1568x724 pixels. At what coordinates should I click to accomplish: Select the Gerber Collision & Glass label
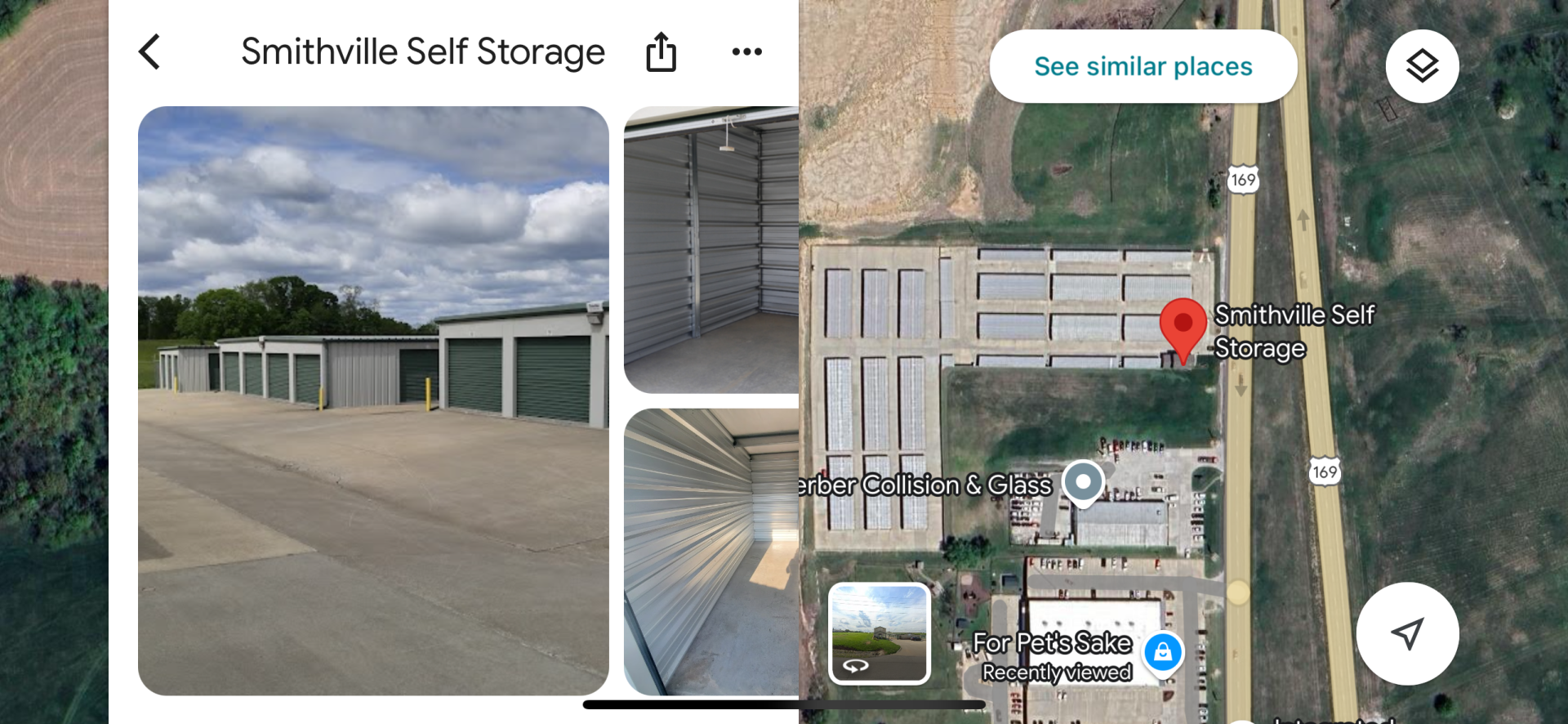click(x=925, y=485)
